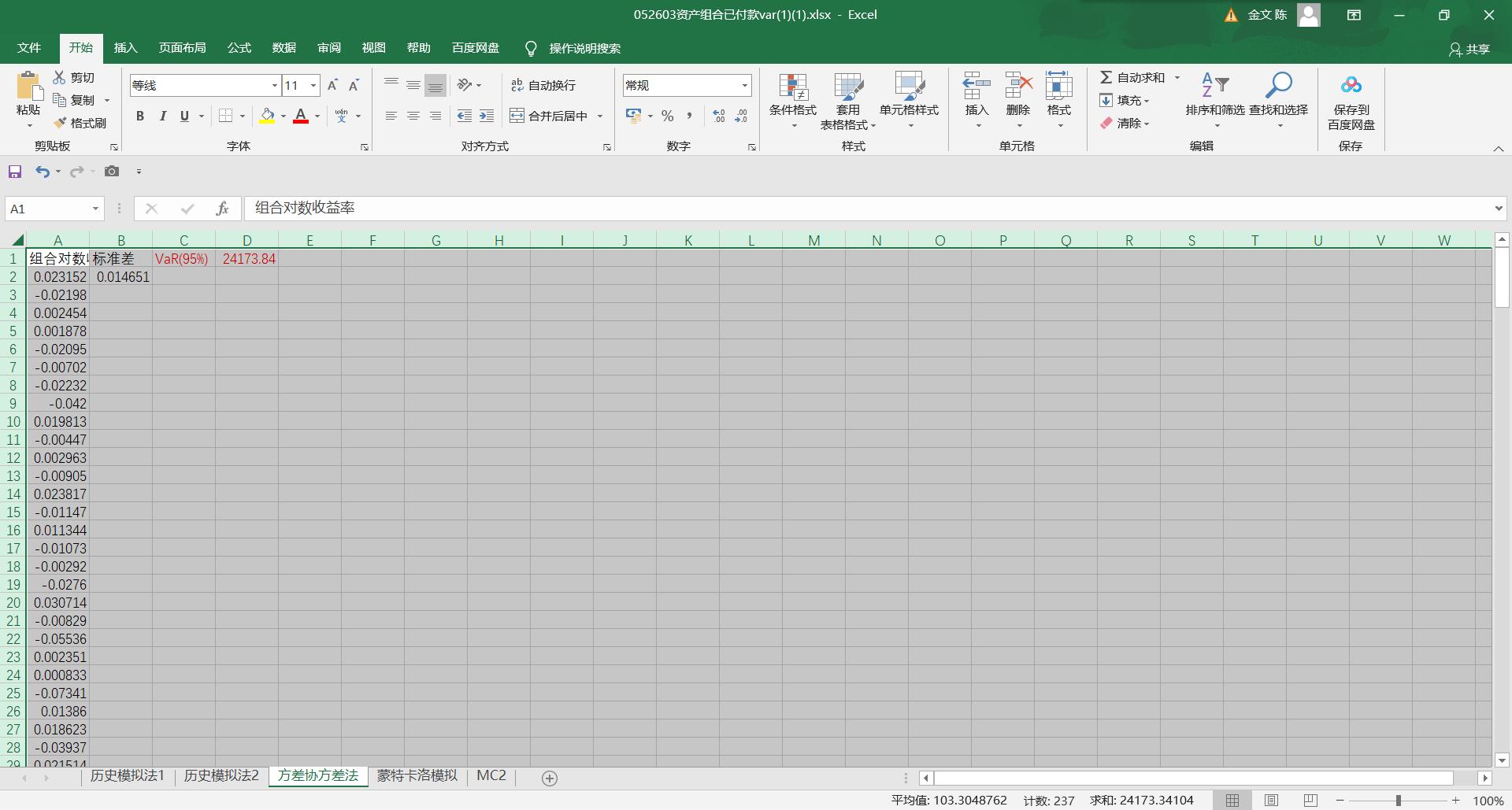The image size is (1512, 810).
Task: Open Find and Select (查找和选择)
Action: (x=1279, y=101)
